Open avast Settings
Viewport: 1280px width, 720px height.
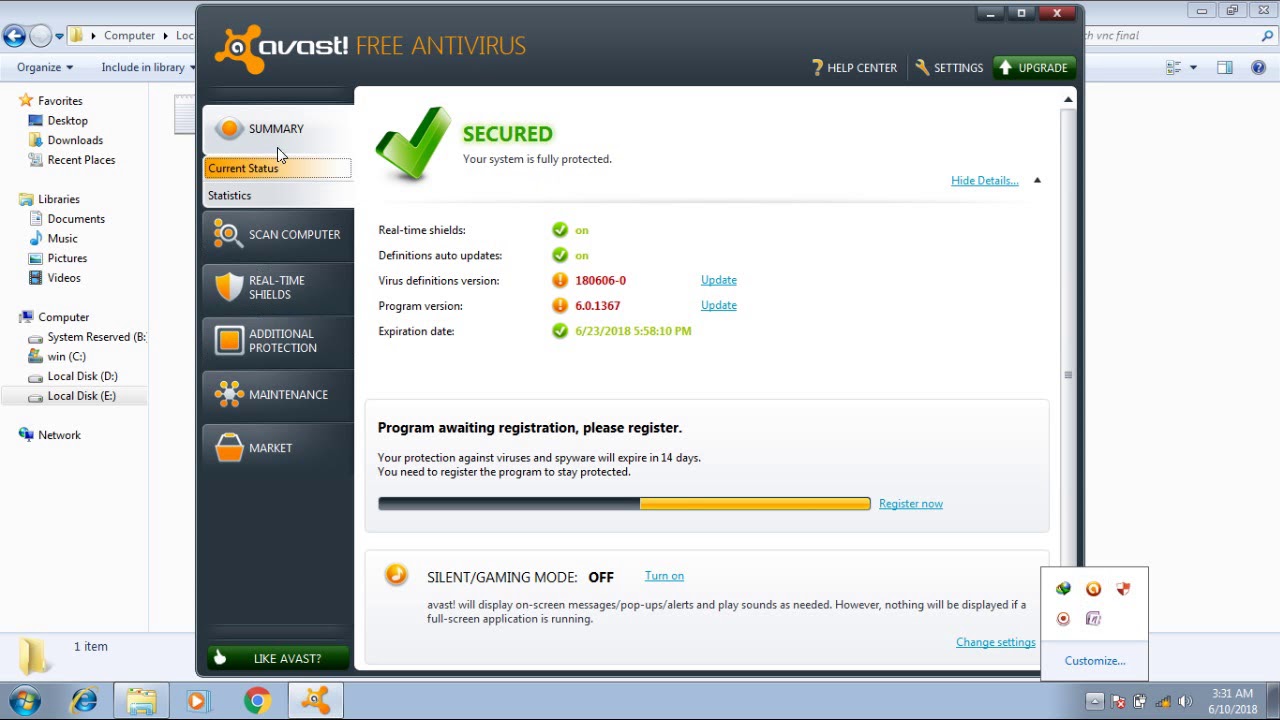click(x=949, y=68)
